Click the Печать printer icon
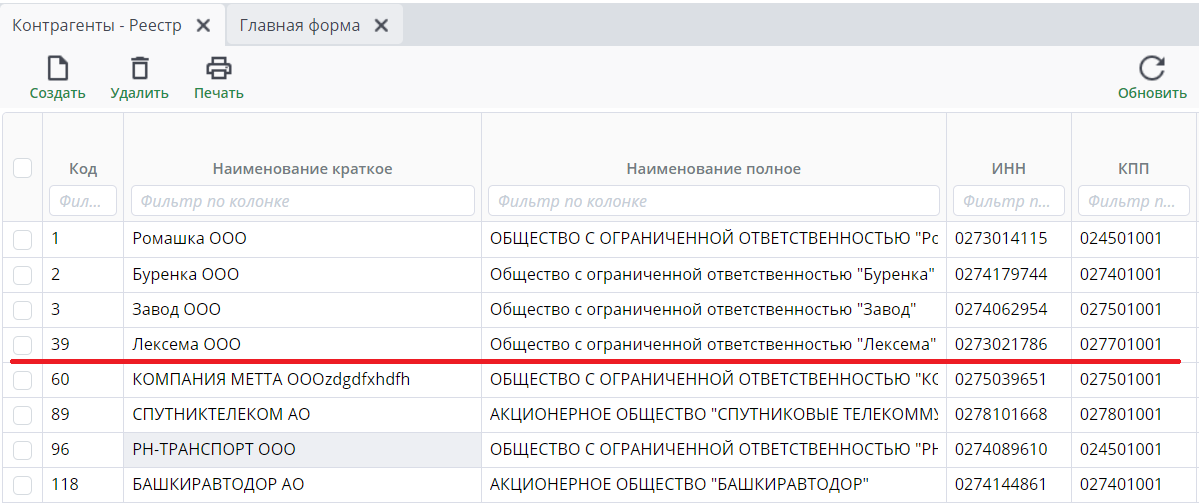The image size is (1199, 503). (x=219, y=69)
